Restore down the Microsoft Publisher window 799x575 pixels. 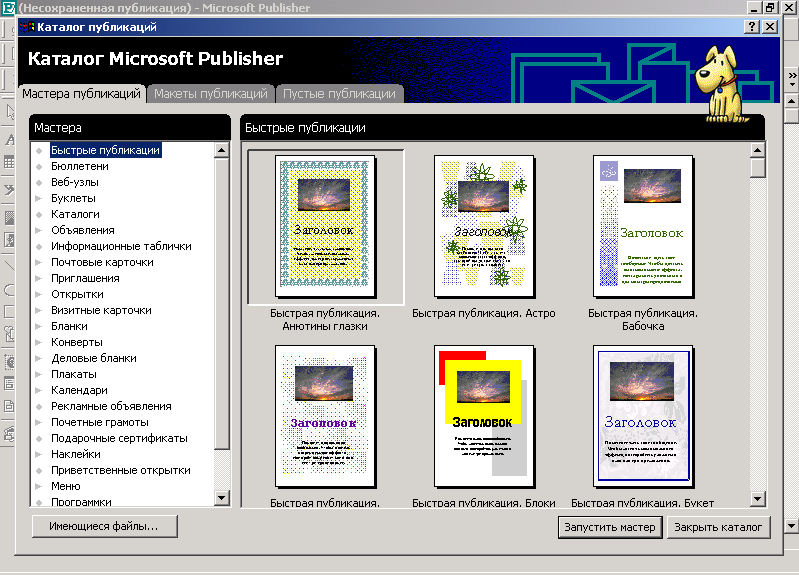[x=771, y=7]
